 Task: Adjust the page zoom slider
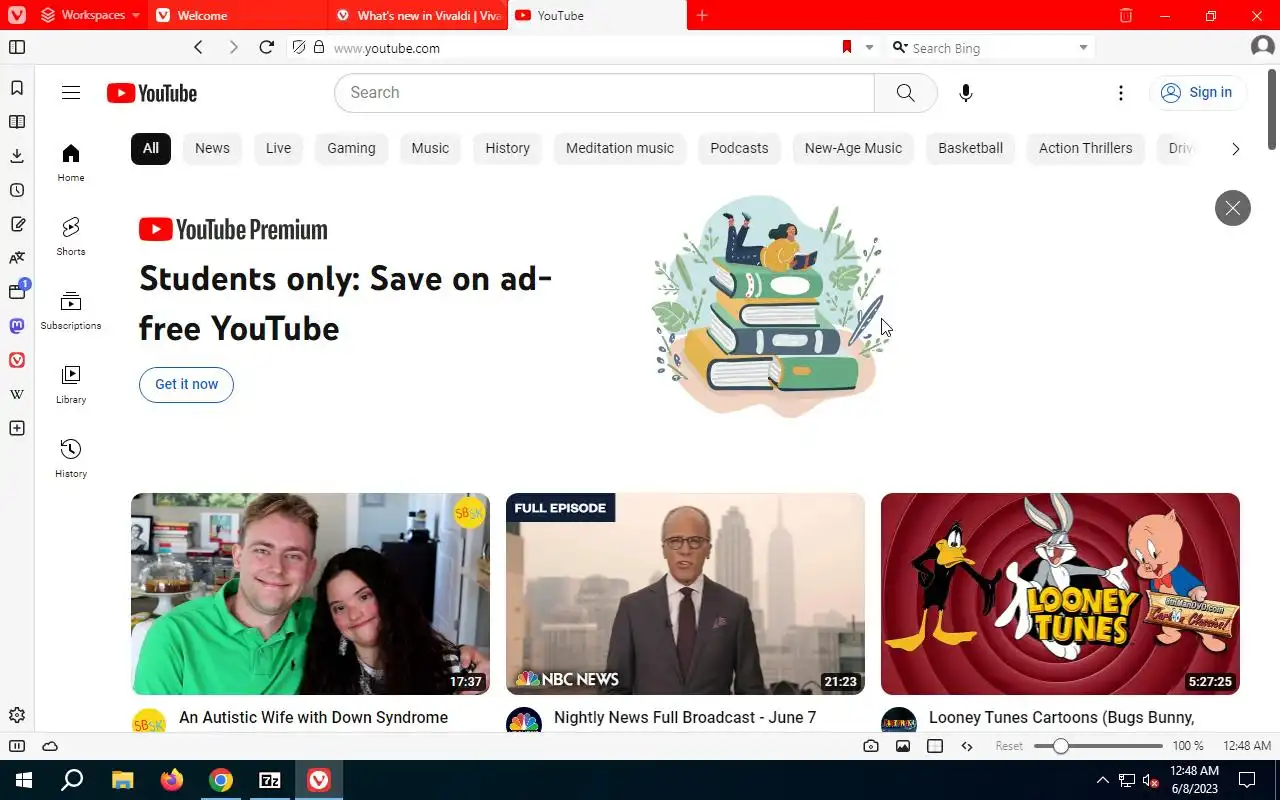click(x=1098, y=746)
